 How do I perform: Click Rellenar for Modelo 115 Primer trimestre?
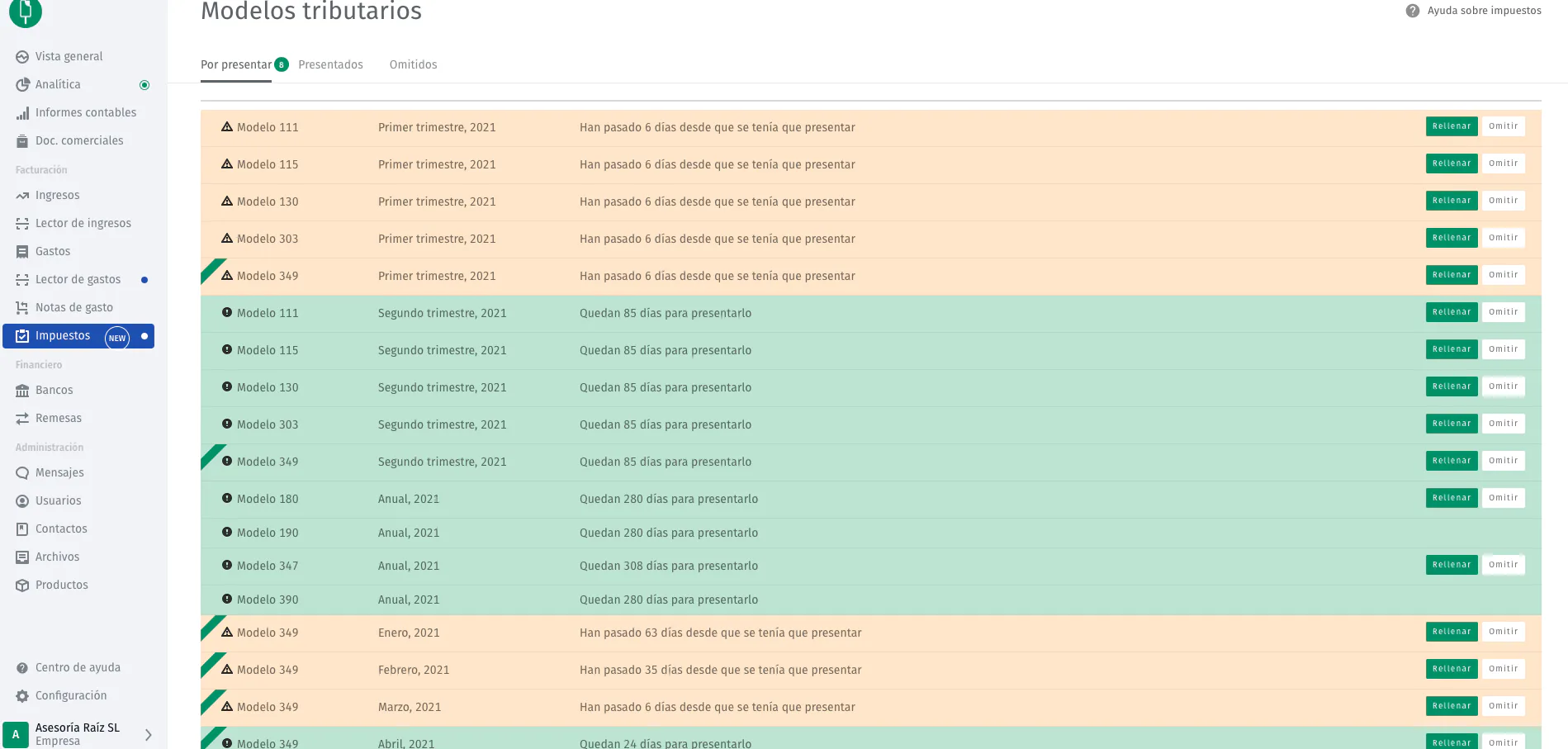pos(1451,164)
